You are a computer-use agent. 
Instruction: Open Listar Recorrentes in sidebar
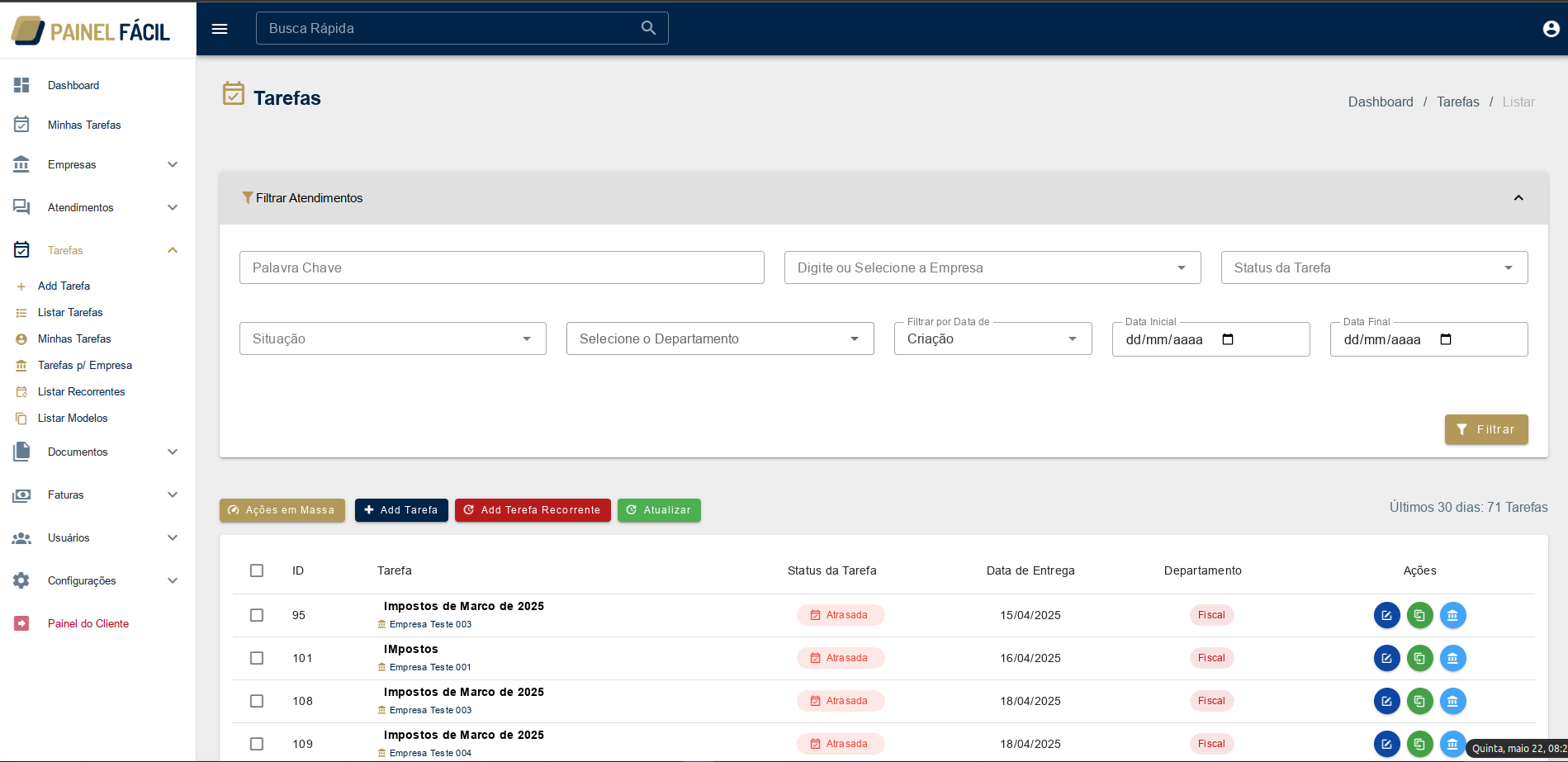point(82,391)
